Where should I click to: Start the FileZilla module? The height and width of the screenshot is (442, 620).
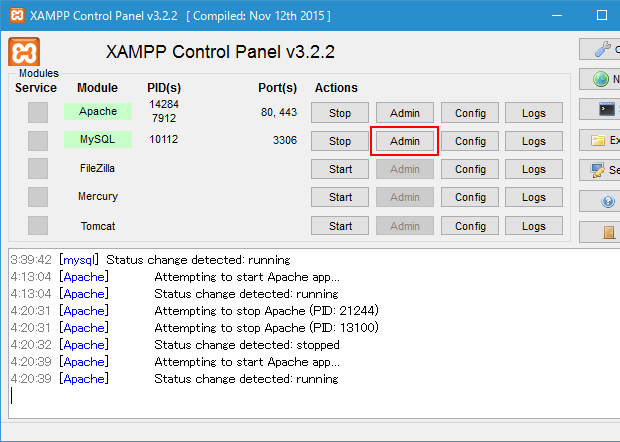tap(340, 169)
